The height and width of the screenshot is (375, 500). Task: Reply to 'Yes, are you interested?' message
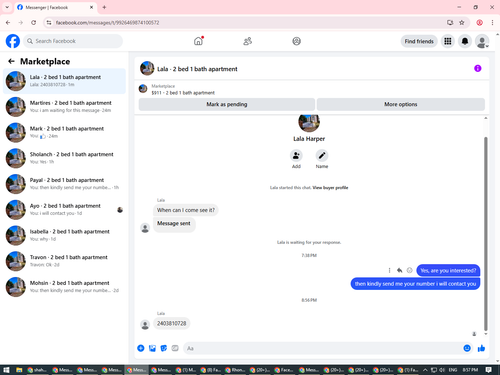399,270
